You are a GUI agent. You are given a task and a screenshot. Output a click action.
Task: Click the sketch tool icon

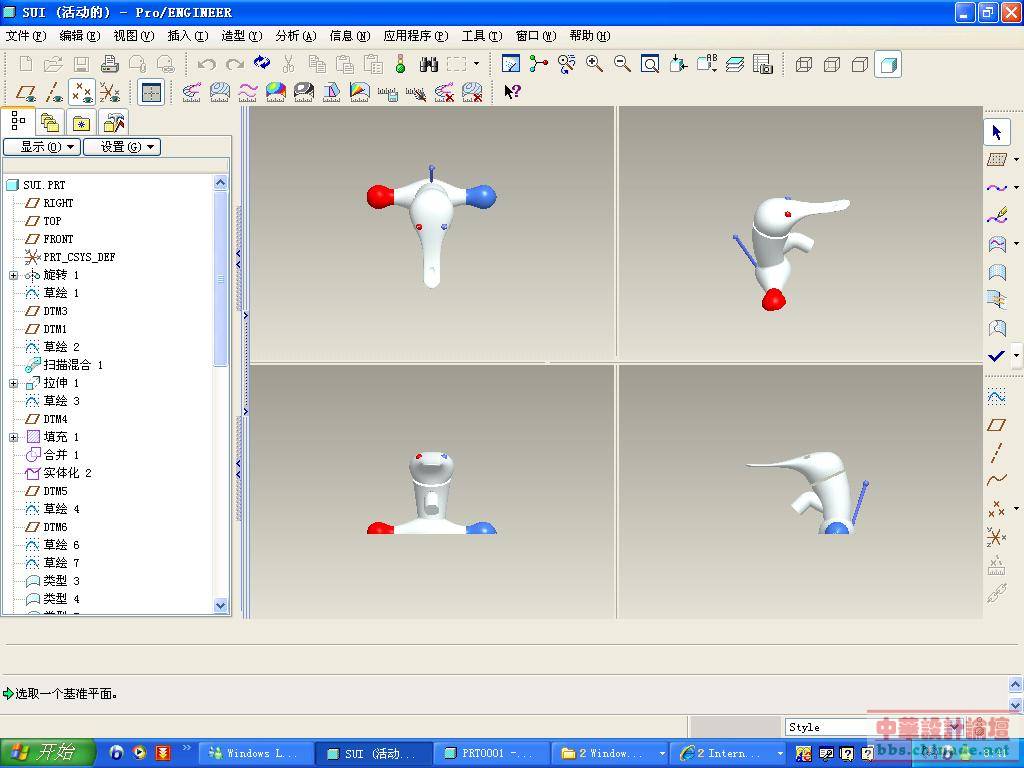997,396
